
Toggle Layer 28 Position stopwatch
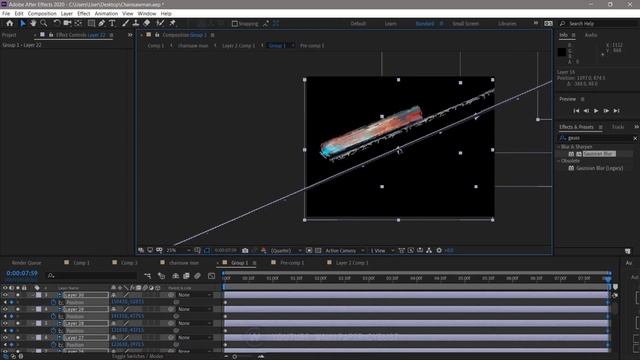tap(53, 331)
